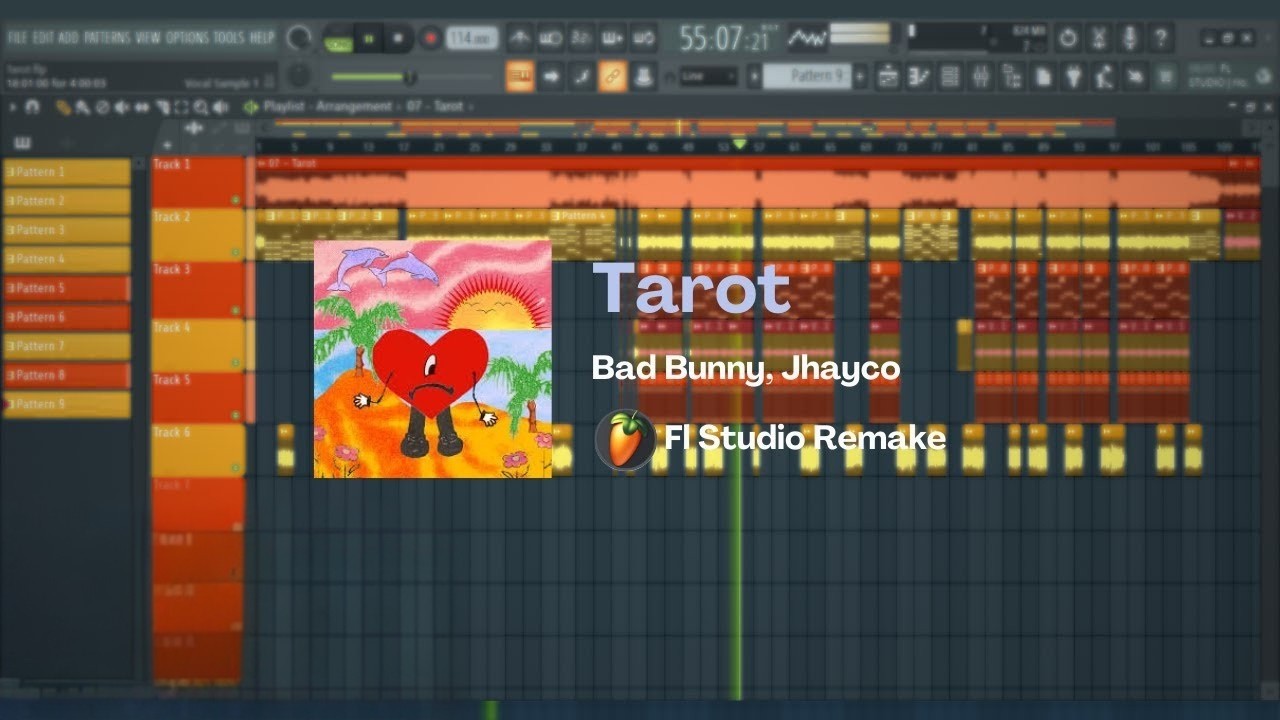
Task: Select the Select tool in playlist
Action: (181, 107)
